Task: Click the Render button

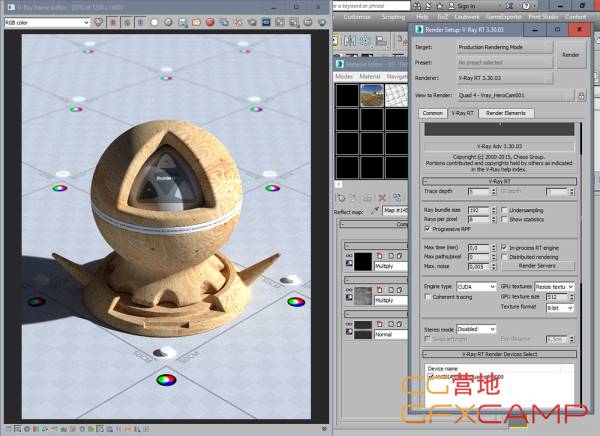Action: pos(571,55)
